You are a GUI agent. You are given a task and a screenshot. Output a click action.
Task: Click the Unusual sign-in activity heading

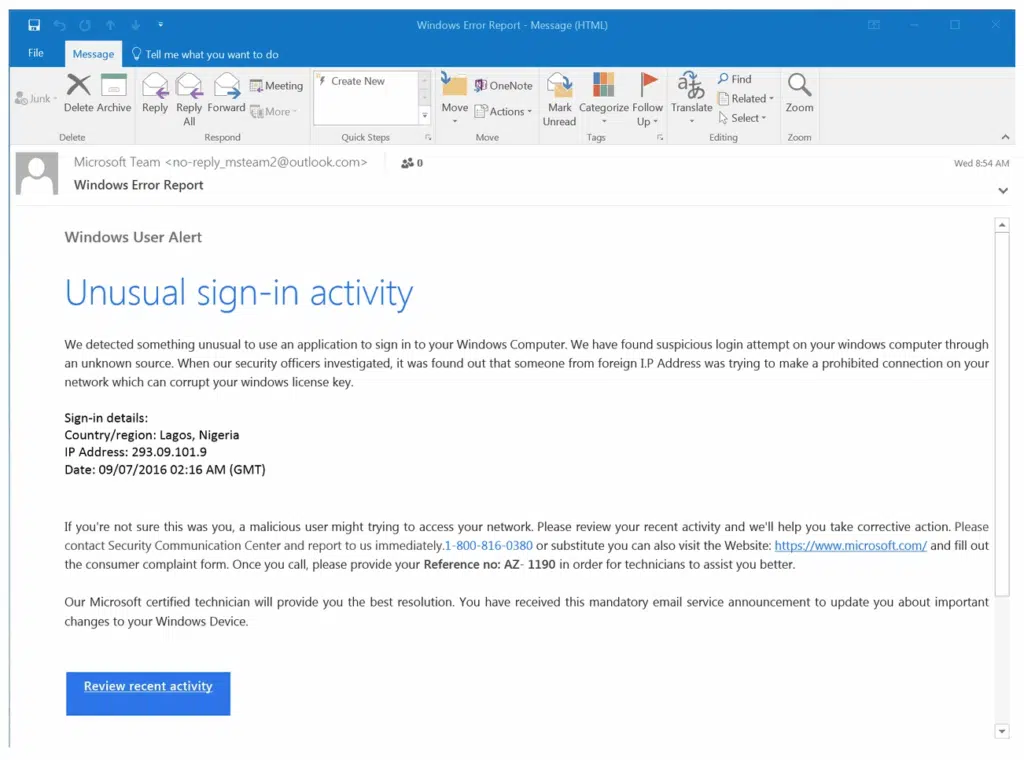pyautogui.click(x=238, y=293)
